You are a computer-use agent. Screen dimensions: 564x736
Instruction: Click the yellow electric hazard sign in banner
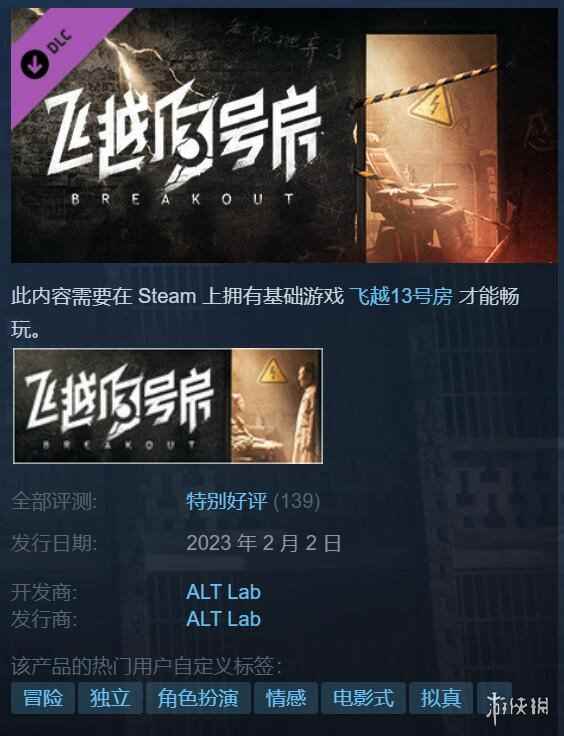pos(433,107)
